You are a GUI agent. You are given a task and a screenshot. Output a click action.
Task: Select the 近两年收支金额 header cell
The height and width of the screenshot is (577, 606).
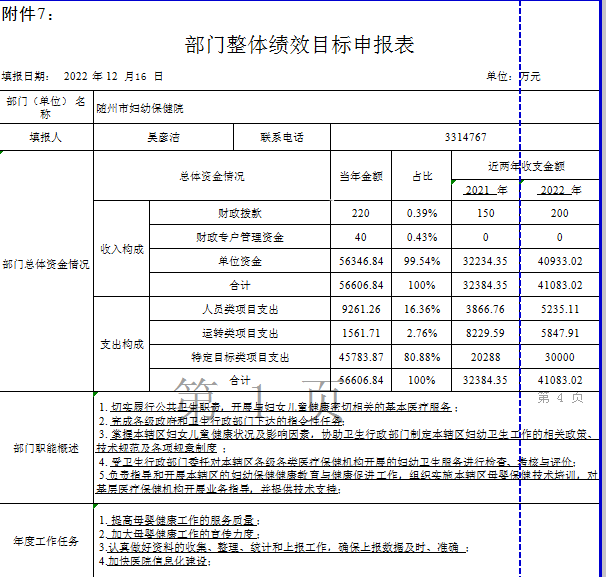click(526, 166)
